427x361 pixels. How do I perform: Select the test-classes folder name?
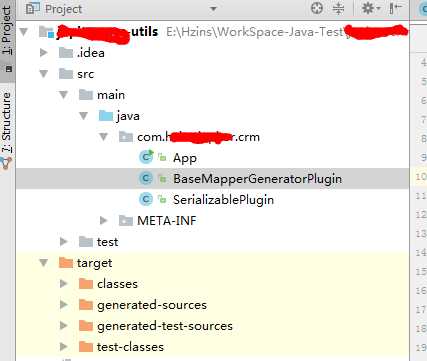[x=130, y=347]
